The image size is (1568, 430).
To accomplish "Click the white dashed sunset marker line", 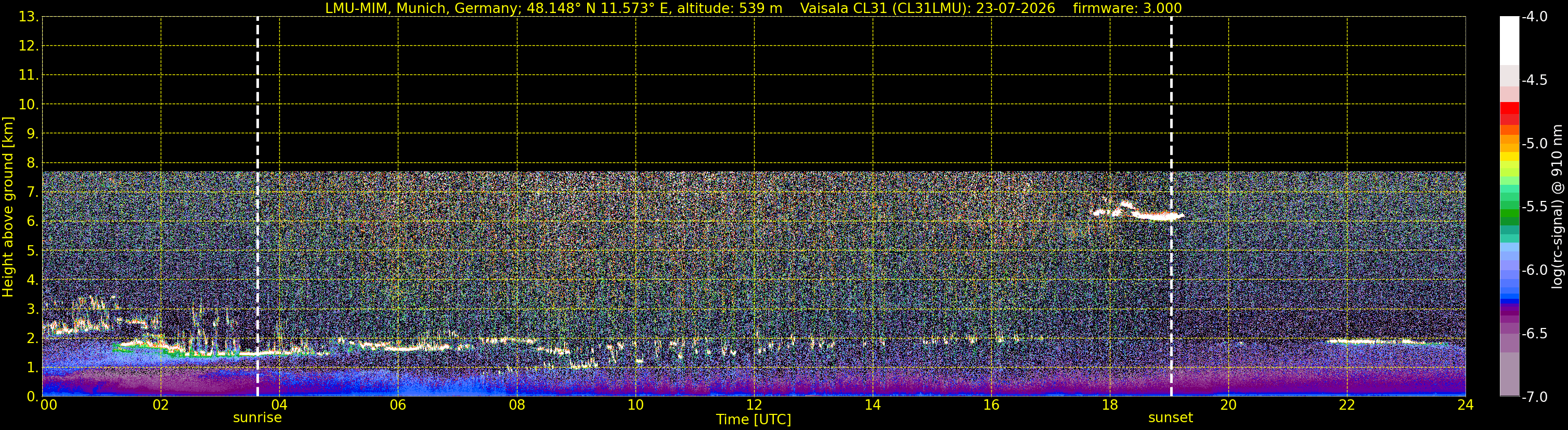I will coord(1171,207).
